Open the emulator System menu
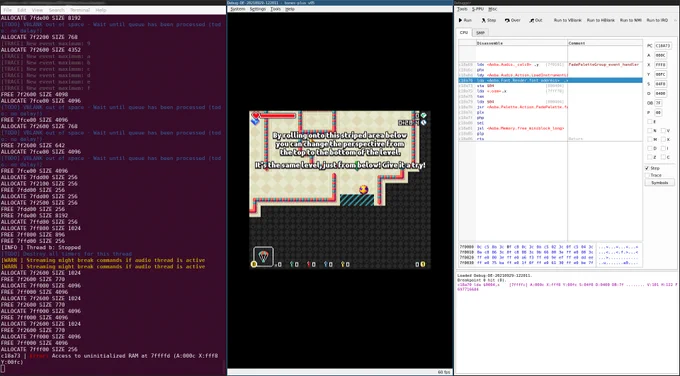 click(238, 9)
